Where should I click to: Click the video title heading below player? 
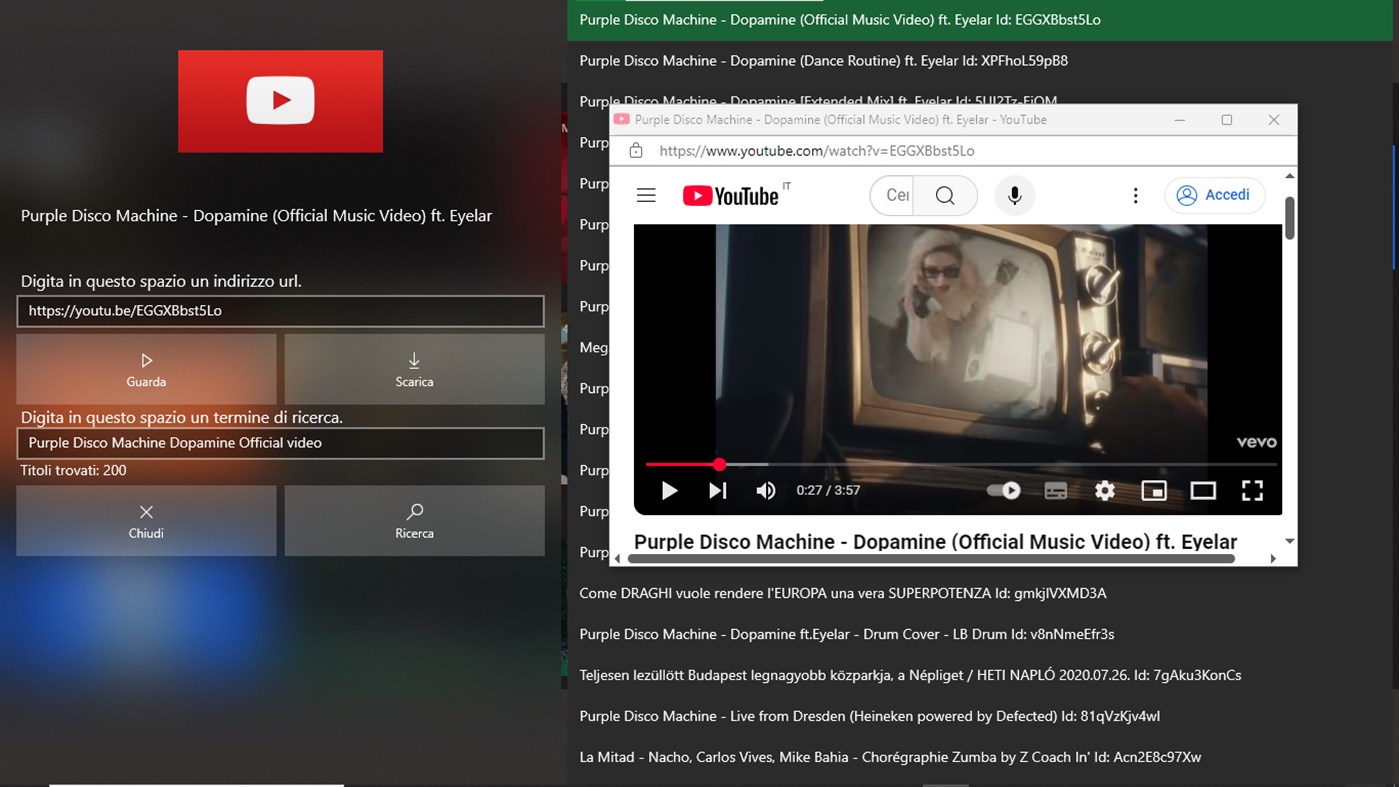(935, 542)
